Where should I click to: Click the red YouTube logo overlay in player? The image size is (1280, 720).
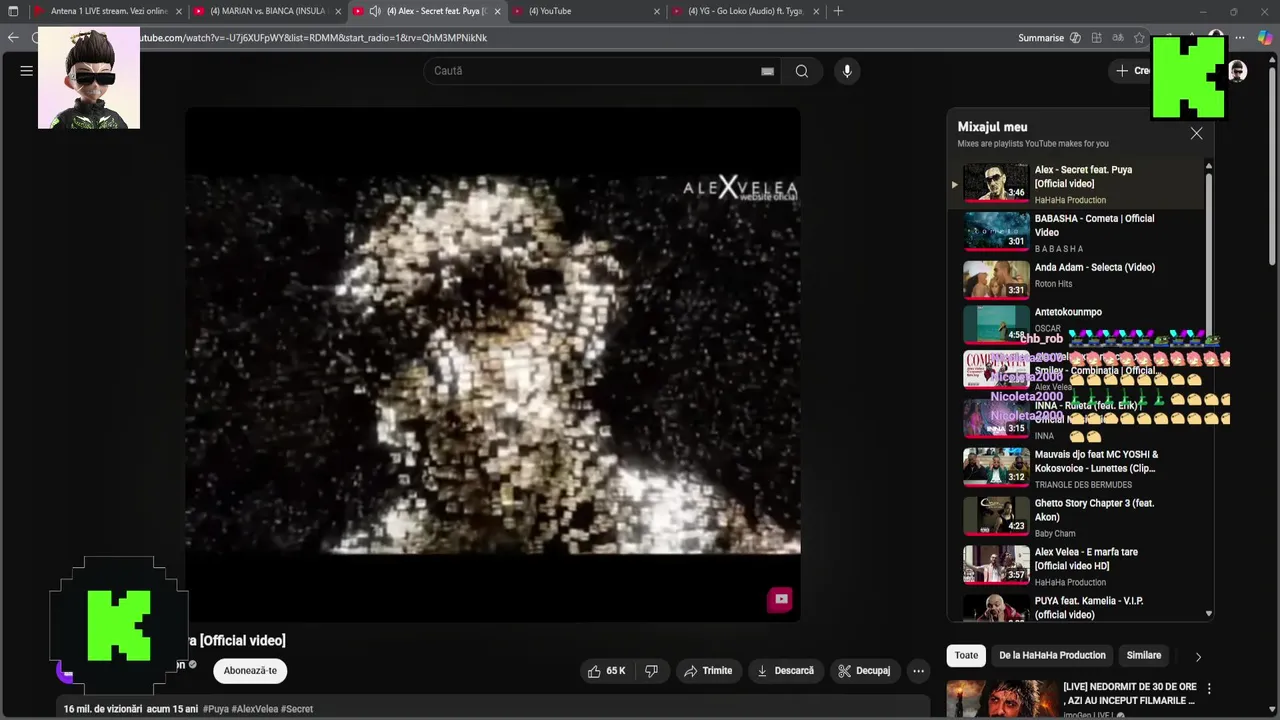point(781,599)
